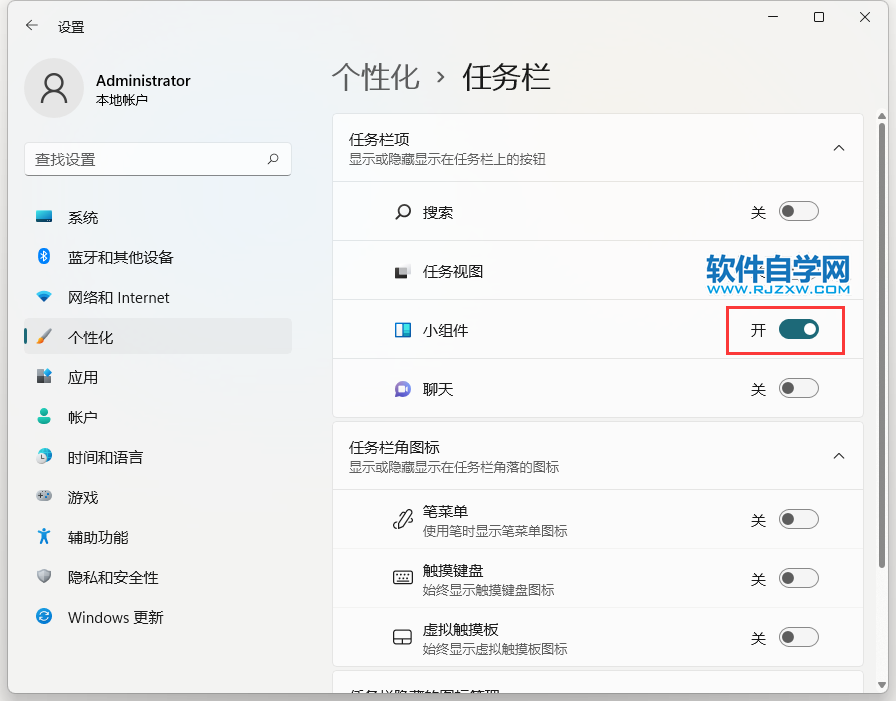Open 系统 settings category
This screenshot has width=896, height=701.
(x=83, y=217)
